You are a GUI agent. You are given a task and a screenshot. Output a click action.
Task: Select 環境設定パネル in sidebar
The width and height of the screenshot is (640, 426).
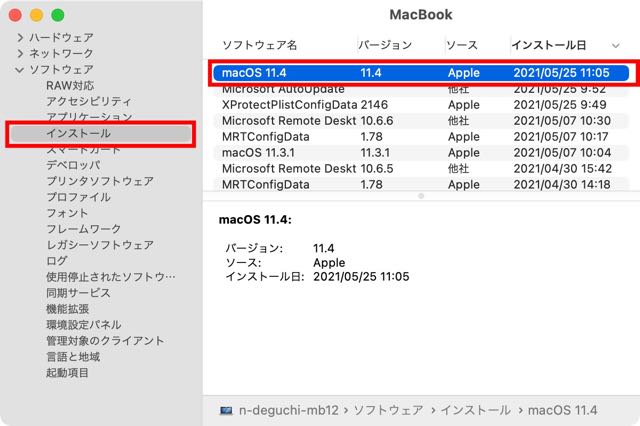84,325
